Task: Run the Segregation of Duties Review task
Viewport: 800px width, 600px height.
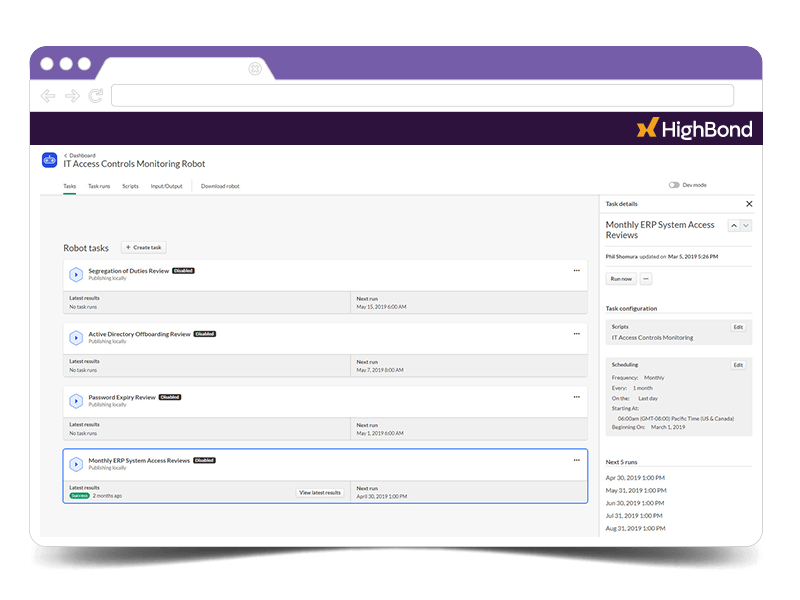Action: (76, 274)
